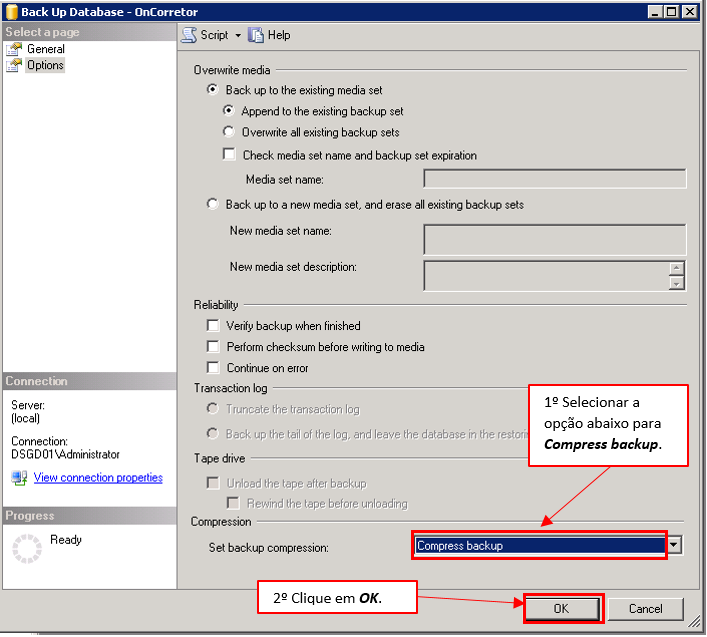Viewport: 707px width, 637px height.
Task: Open View connection properties link
Action: click(x=98, y=477)
